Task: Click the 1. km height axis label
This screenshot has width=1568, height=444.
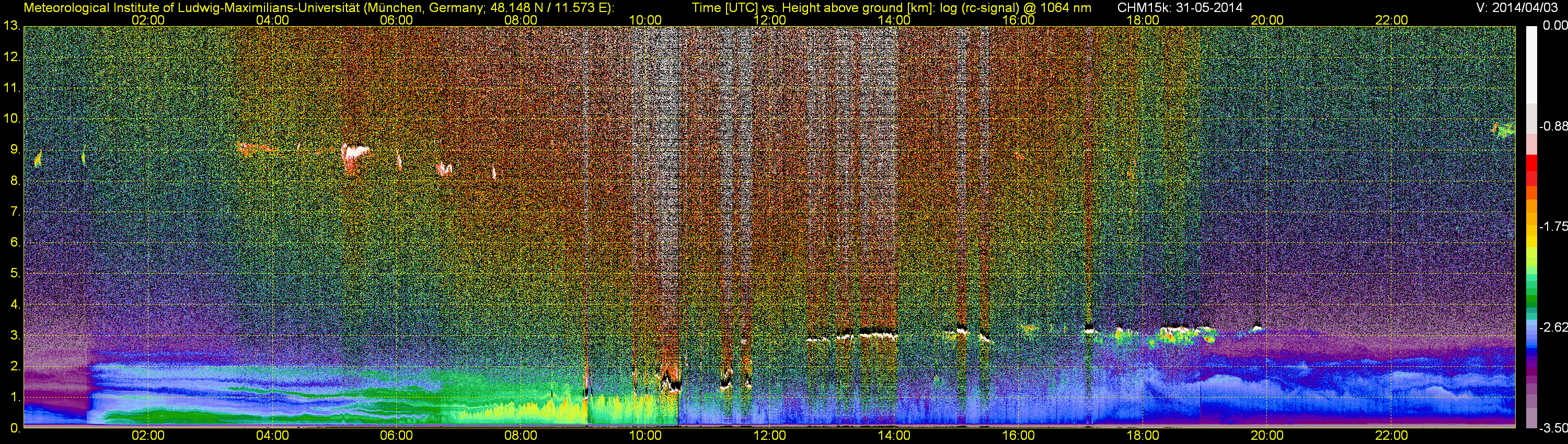Action: (x=16, y=397)
